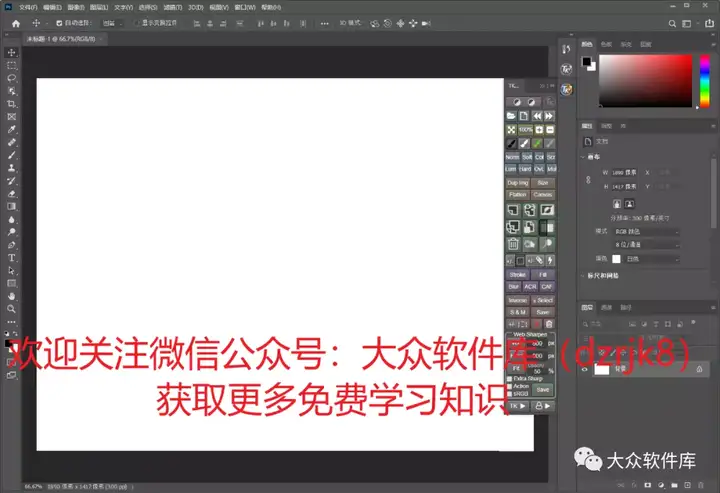Go to the Home screen icon

click(x=16, y=23)
